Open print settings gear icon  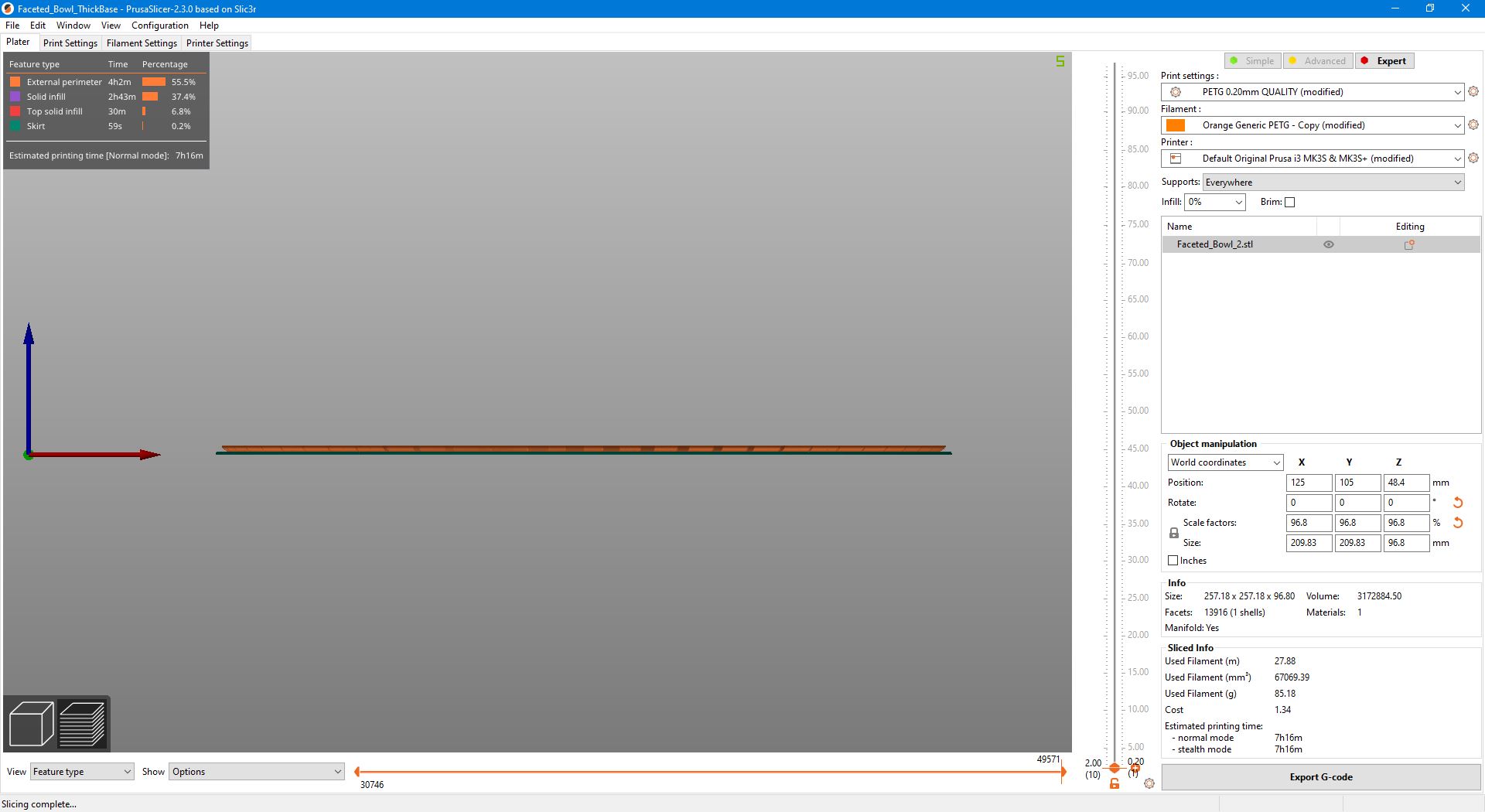(x=1473, y=91)
